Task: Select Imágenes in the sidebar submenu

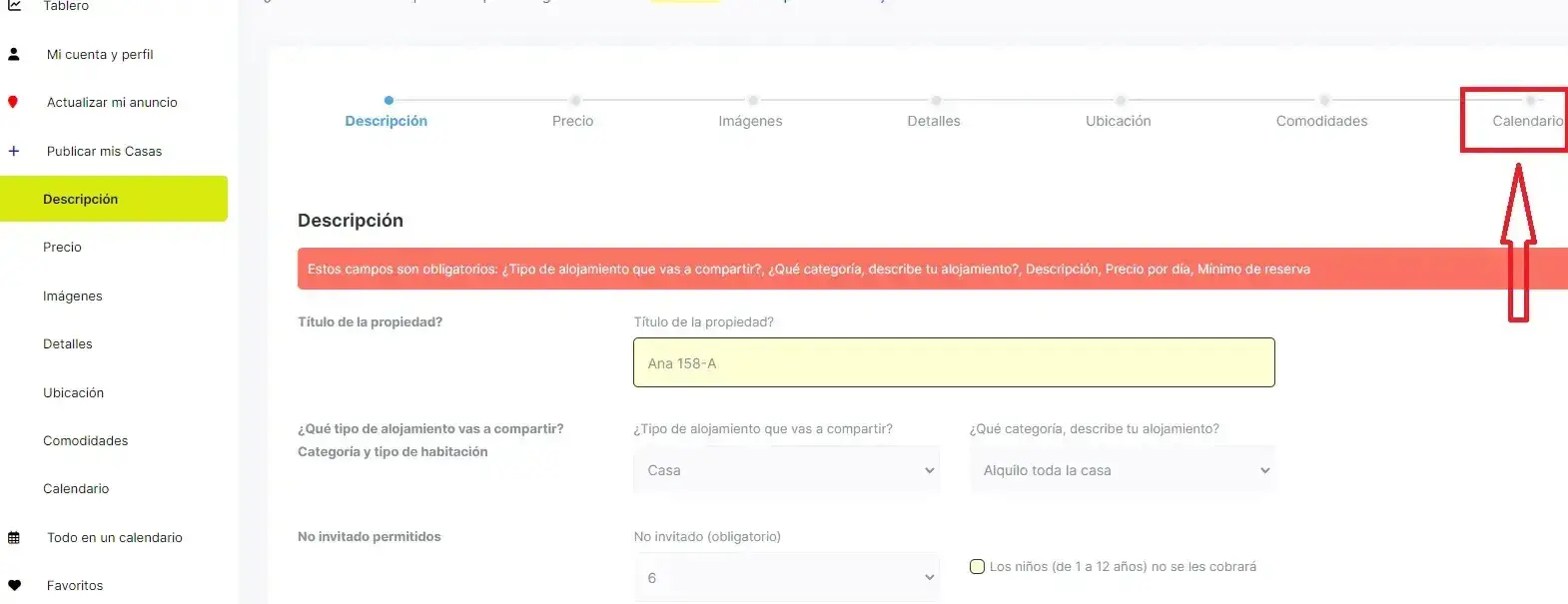Action: point(73,296)
